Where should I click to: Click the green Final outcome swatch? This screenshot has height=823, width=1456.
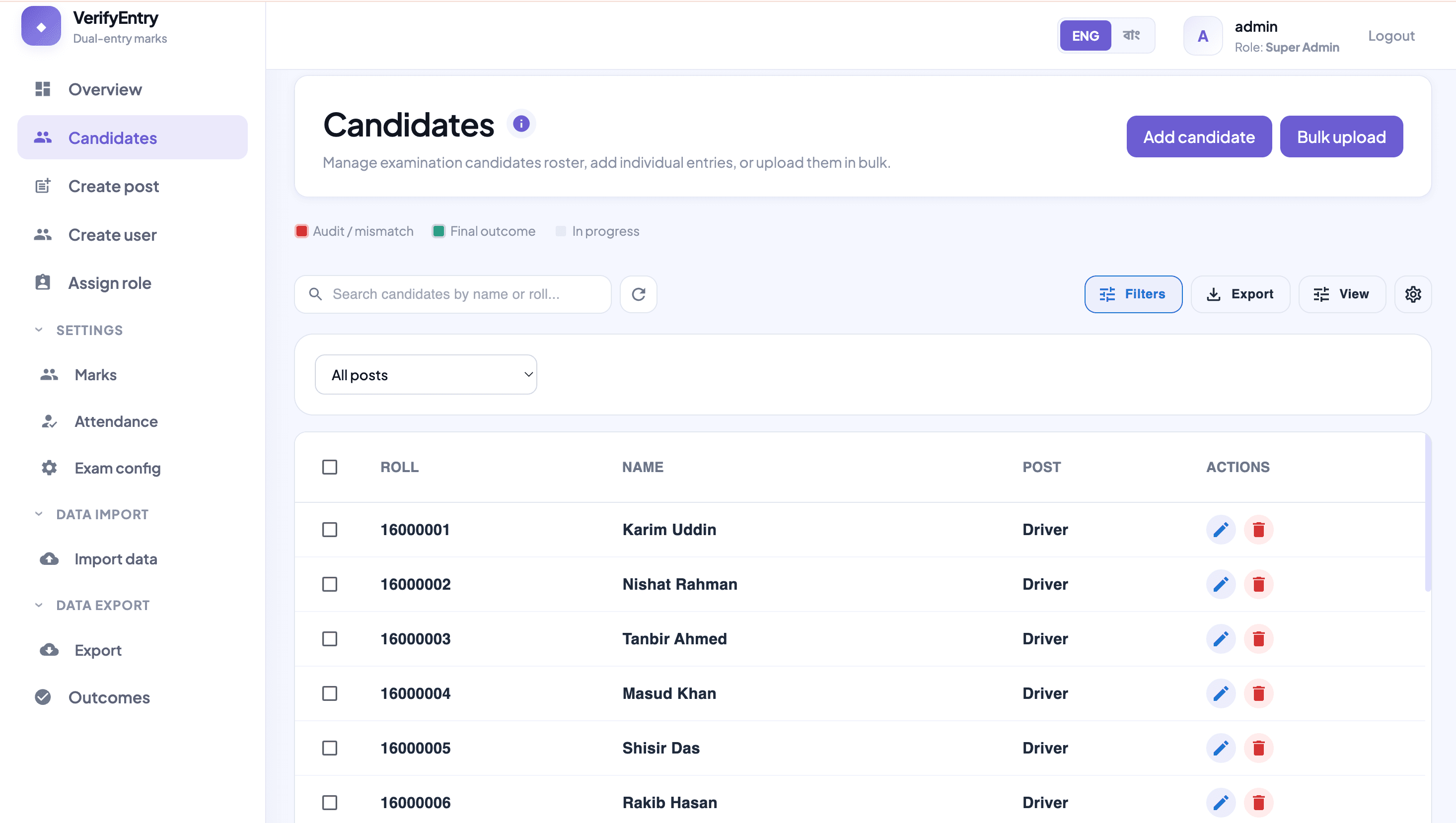[438, 231]
